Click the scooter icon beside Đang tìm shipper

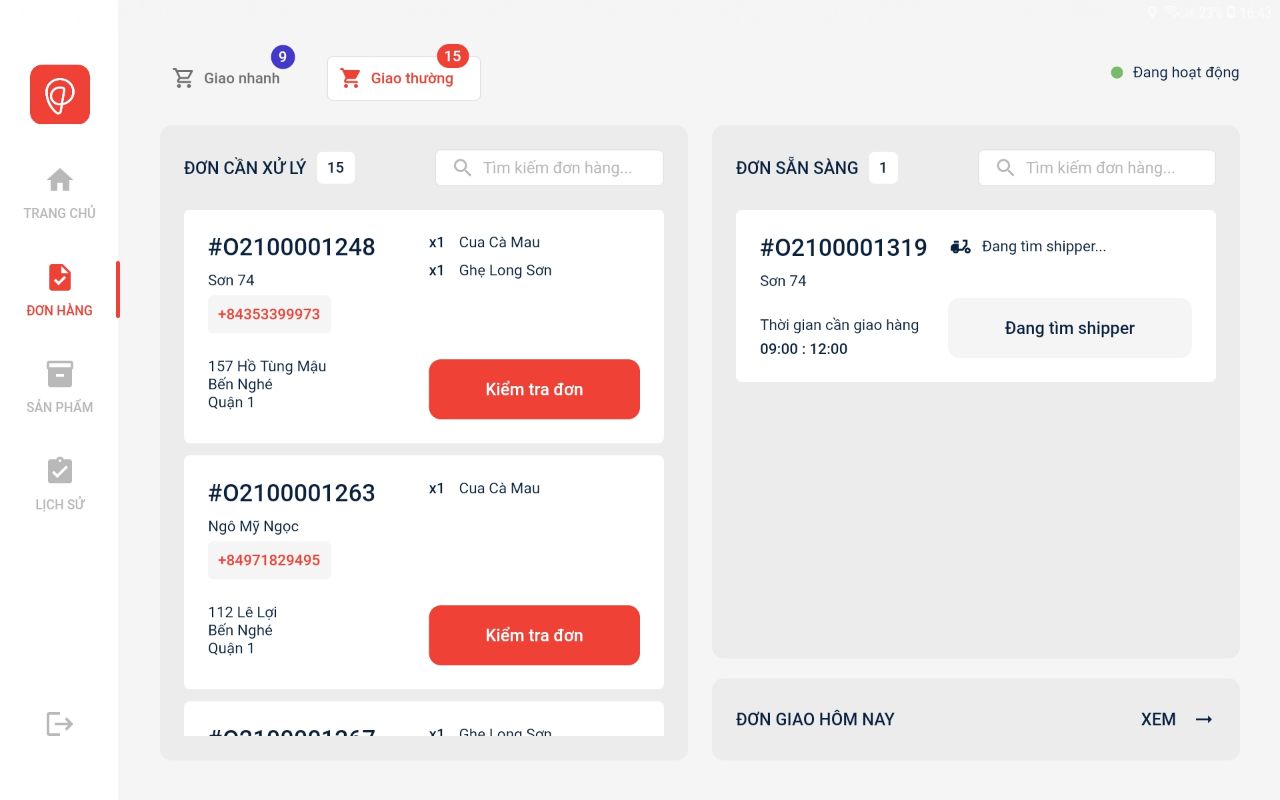click(x=960, y=247)
